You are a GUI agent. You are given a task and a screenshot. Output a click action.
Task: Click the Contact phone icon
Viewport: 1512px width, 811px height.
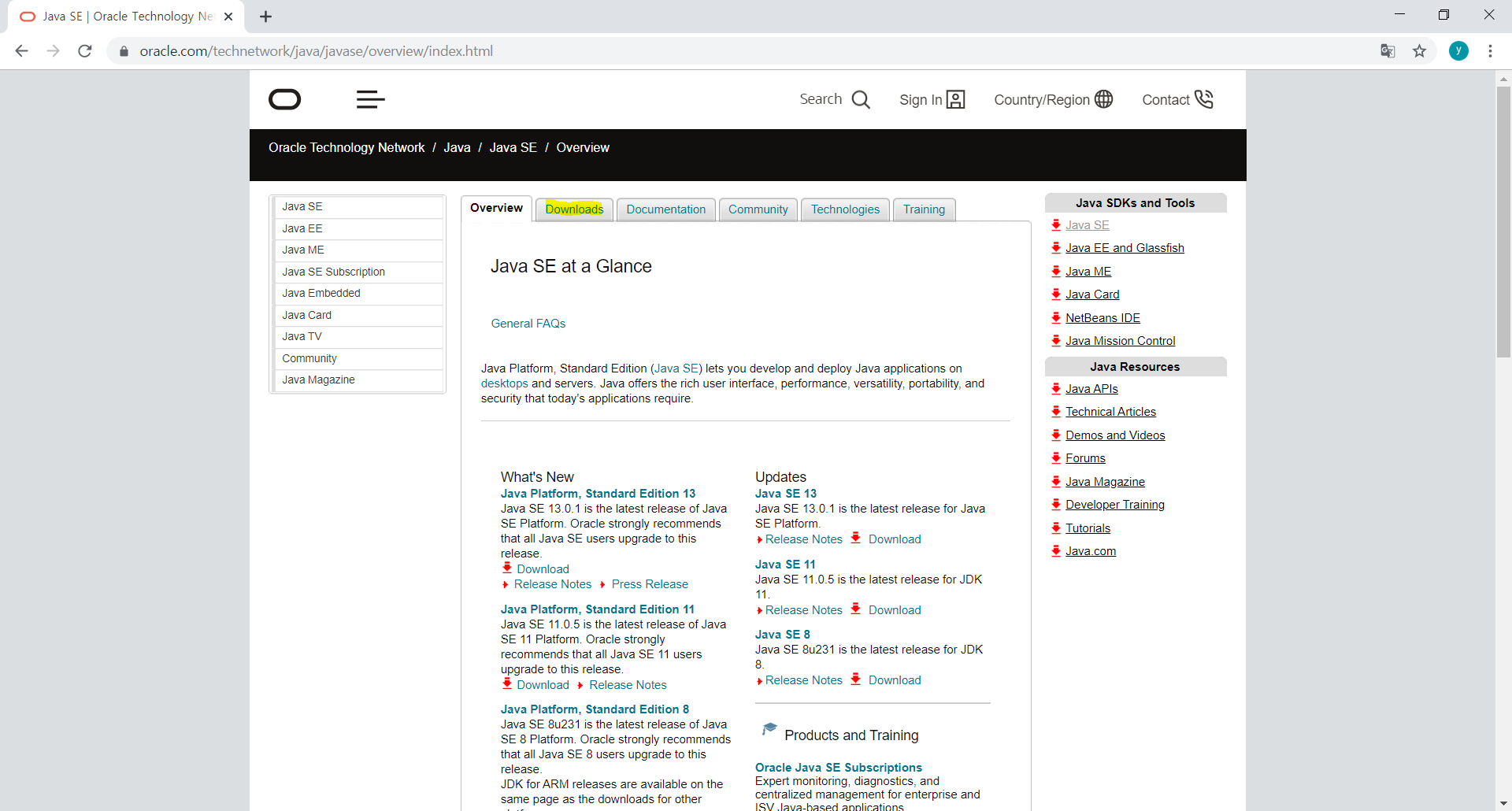[1204, 99]
